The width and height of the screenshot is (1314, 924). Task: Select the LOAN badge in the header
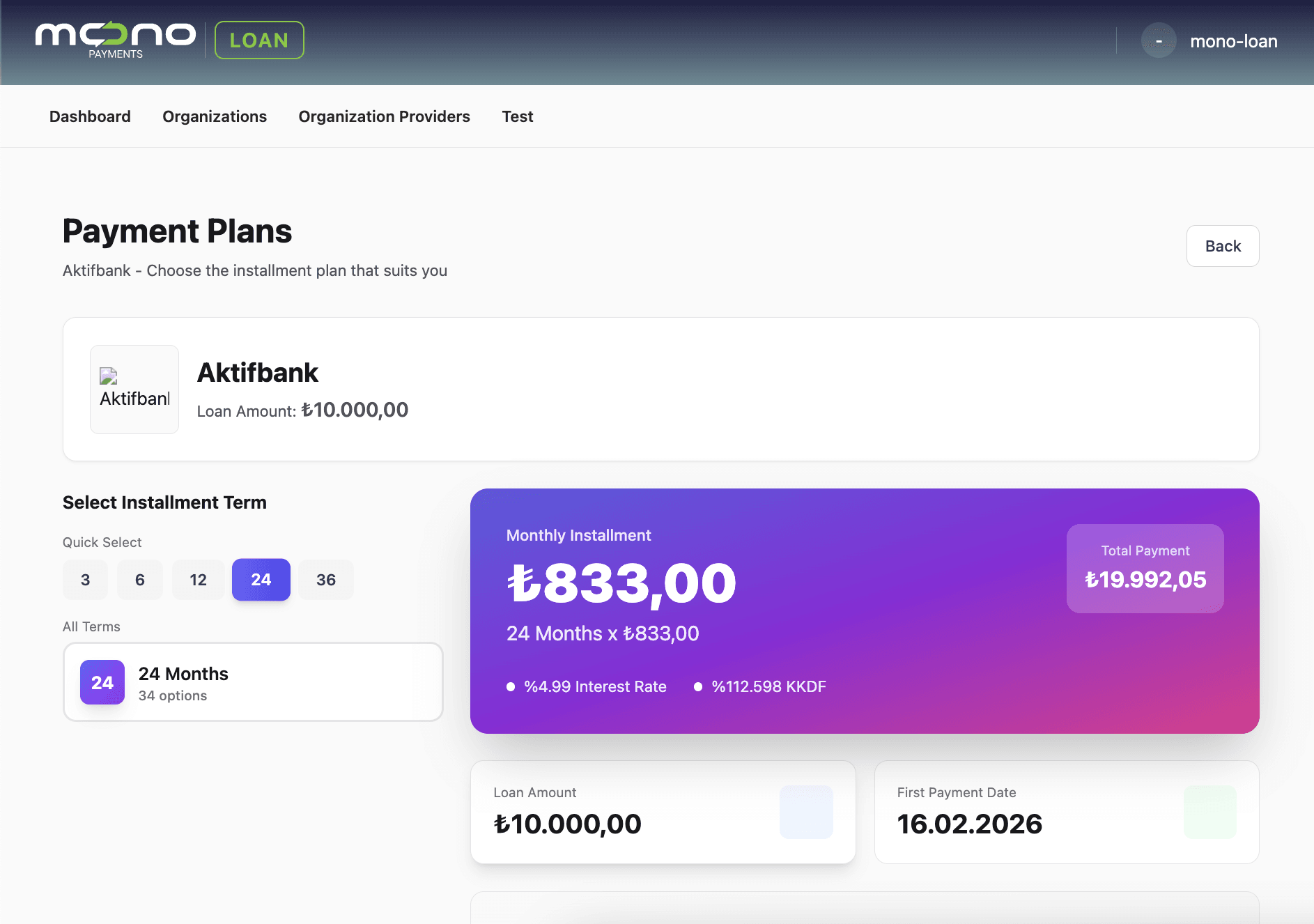tap(258, 40)
